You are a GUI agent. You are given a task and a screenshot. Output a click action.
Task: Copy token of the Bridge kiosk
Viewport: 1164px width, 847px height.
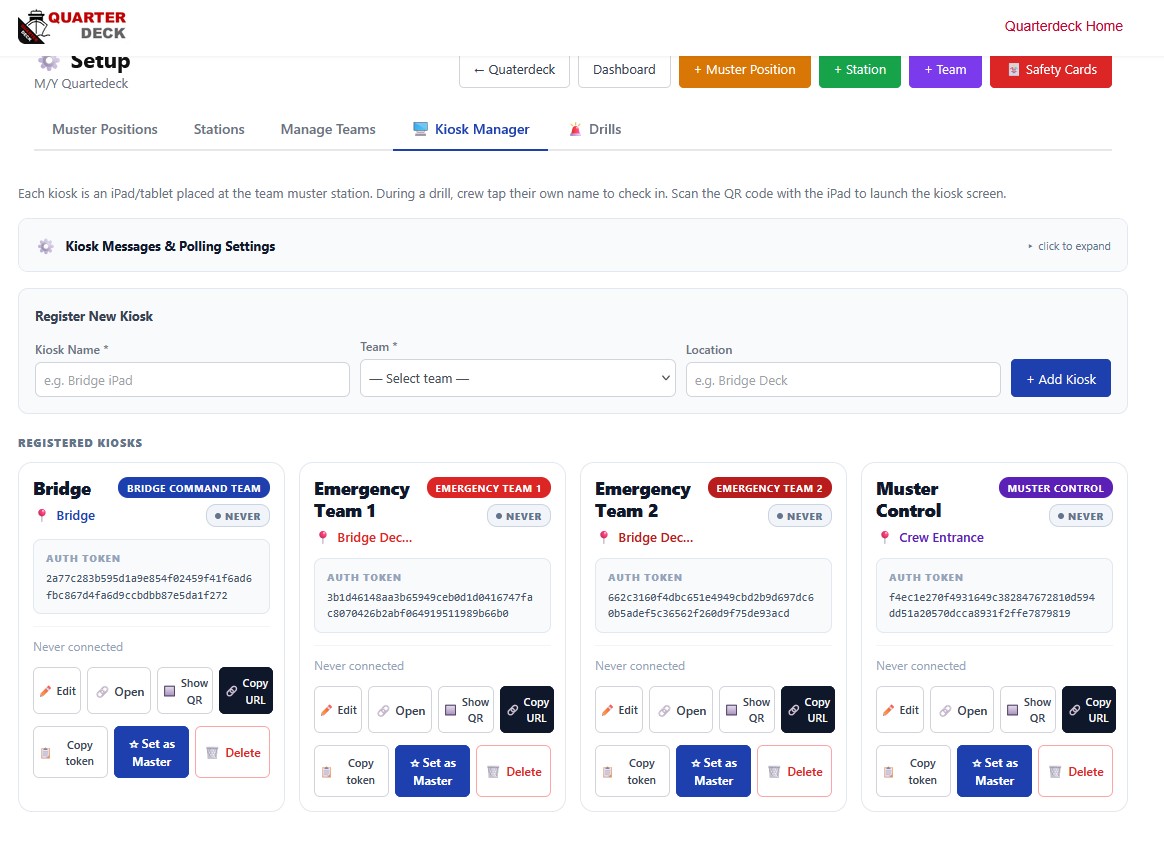tap(71, 753)
